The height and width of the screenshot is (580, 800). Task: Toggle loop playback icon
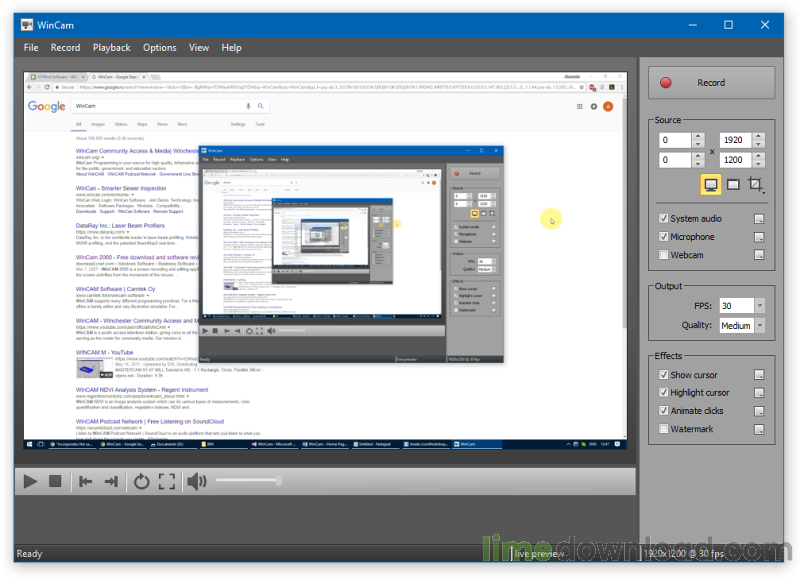(x=141, y=482)
